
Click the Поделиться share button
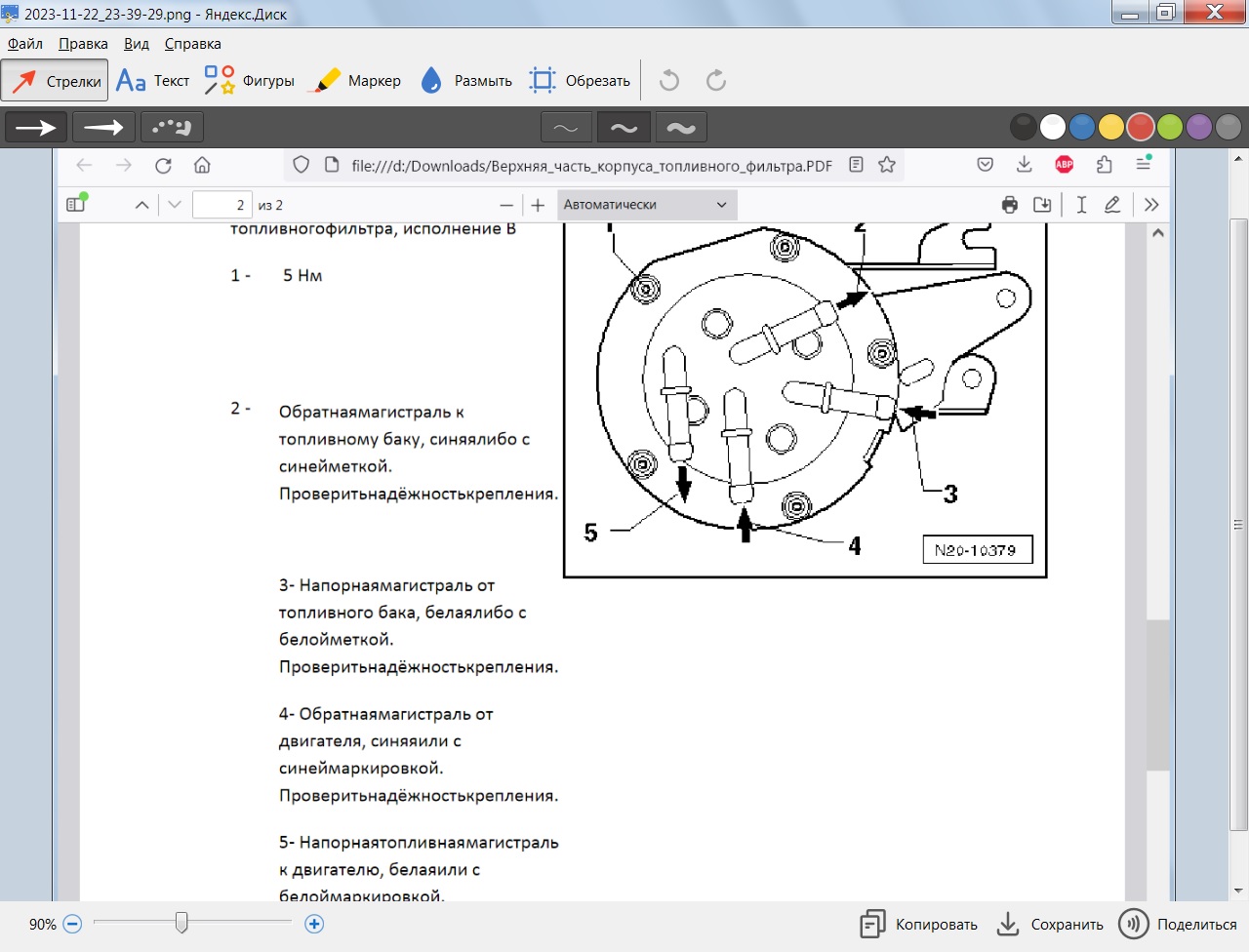tap(1178, 925)
